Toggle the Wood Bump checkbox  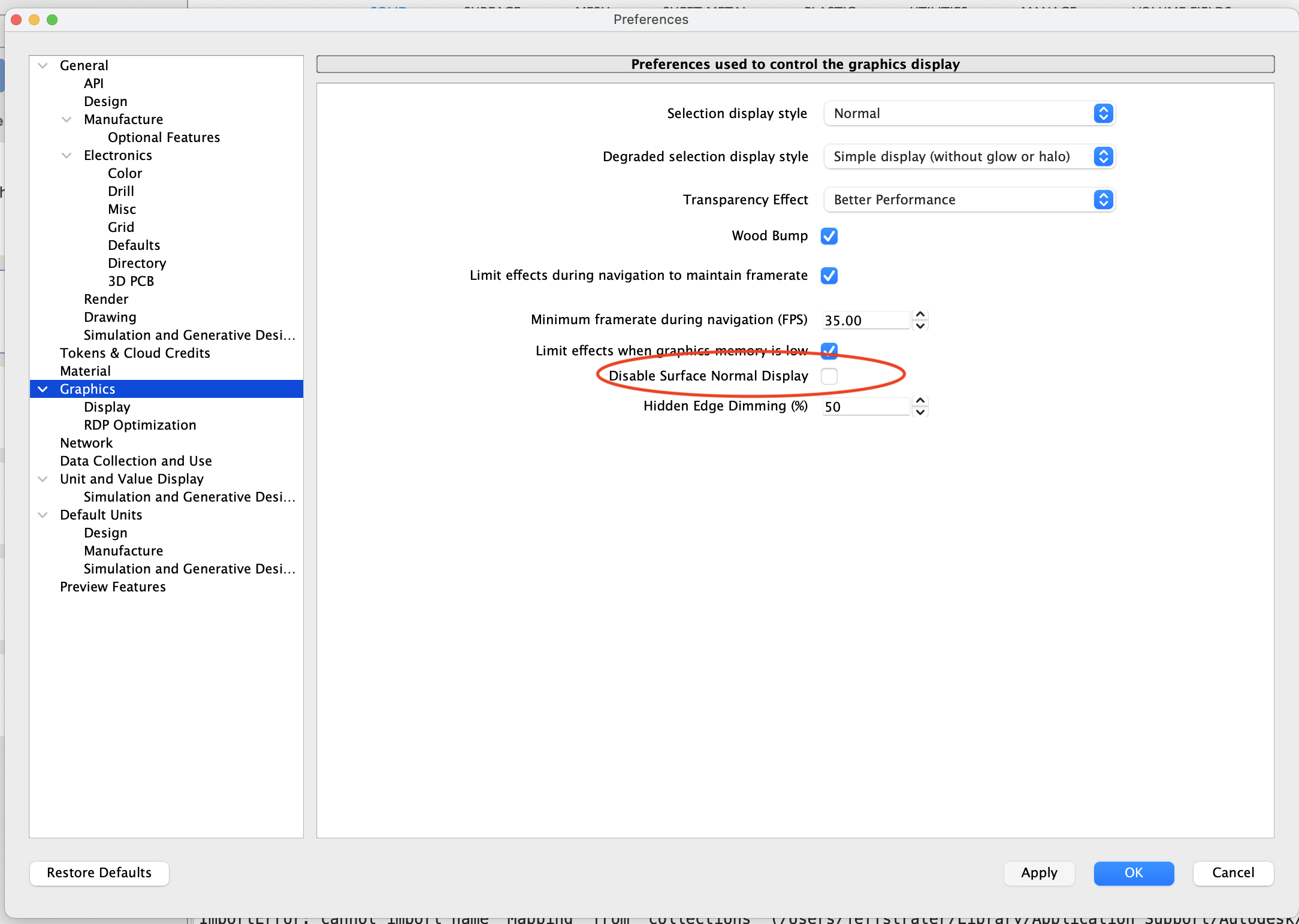point(829,236)
